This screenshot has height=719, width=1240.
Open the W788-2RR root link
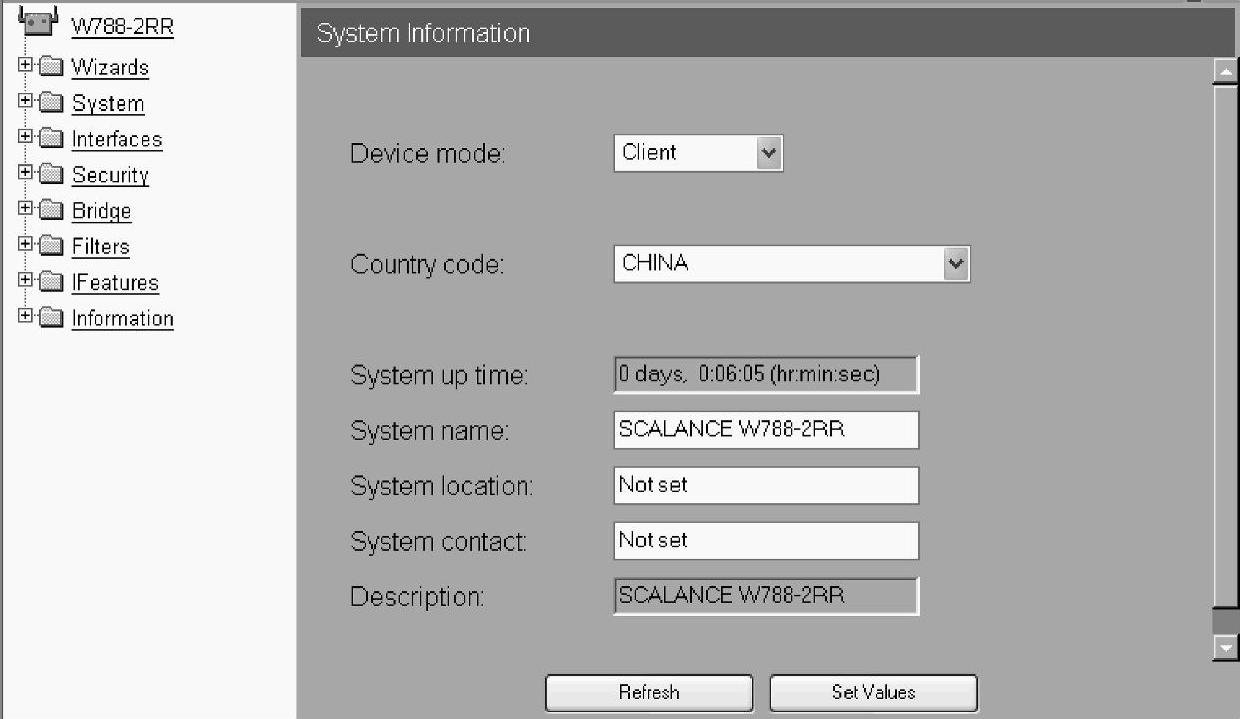pos(122,27)
